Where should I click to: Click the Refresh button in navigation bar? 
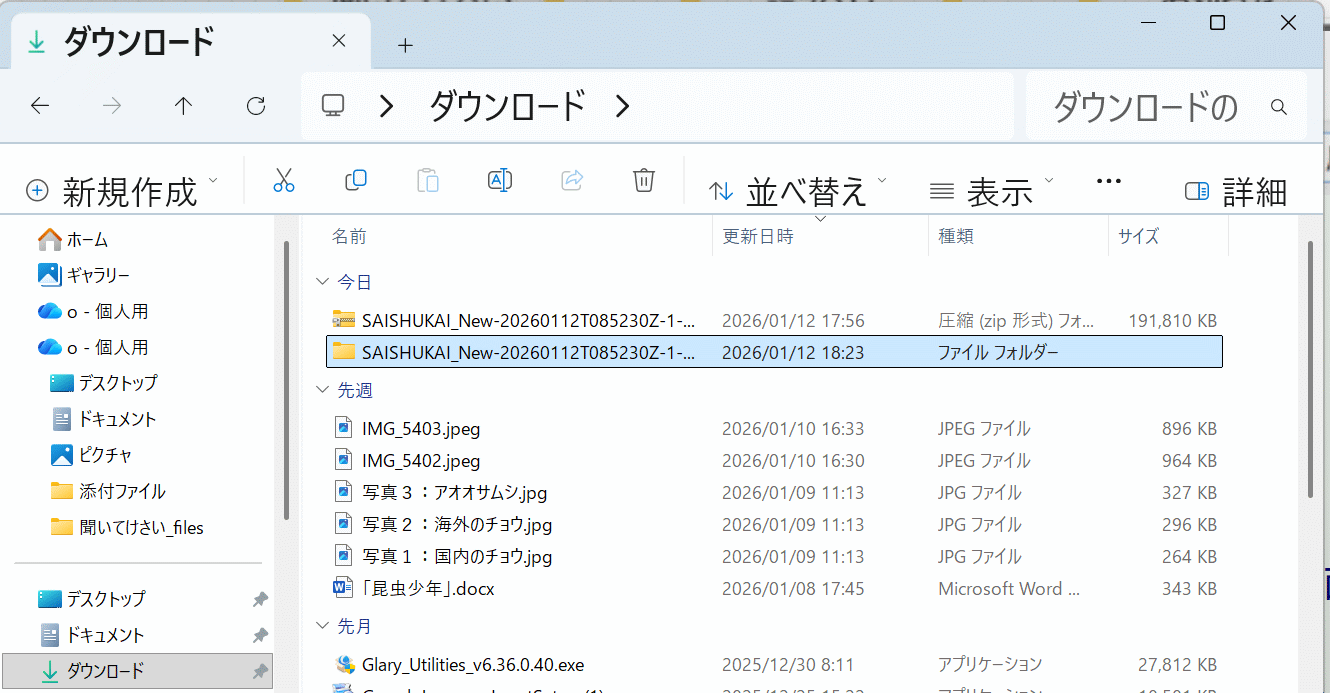[x=256, y=106]
